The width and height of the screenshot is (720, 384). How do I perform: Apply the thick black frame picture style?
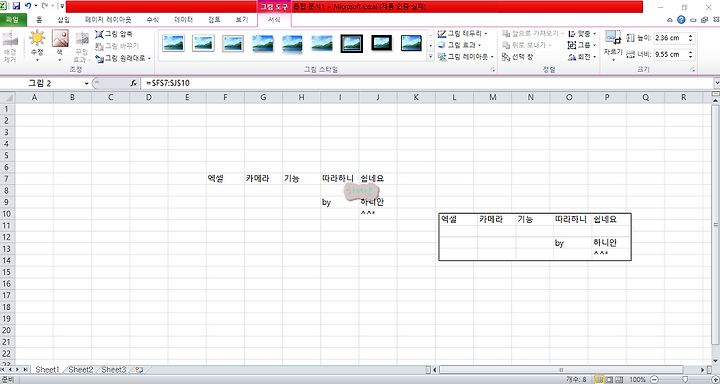(x=382, y=43)
